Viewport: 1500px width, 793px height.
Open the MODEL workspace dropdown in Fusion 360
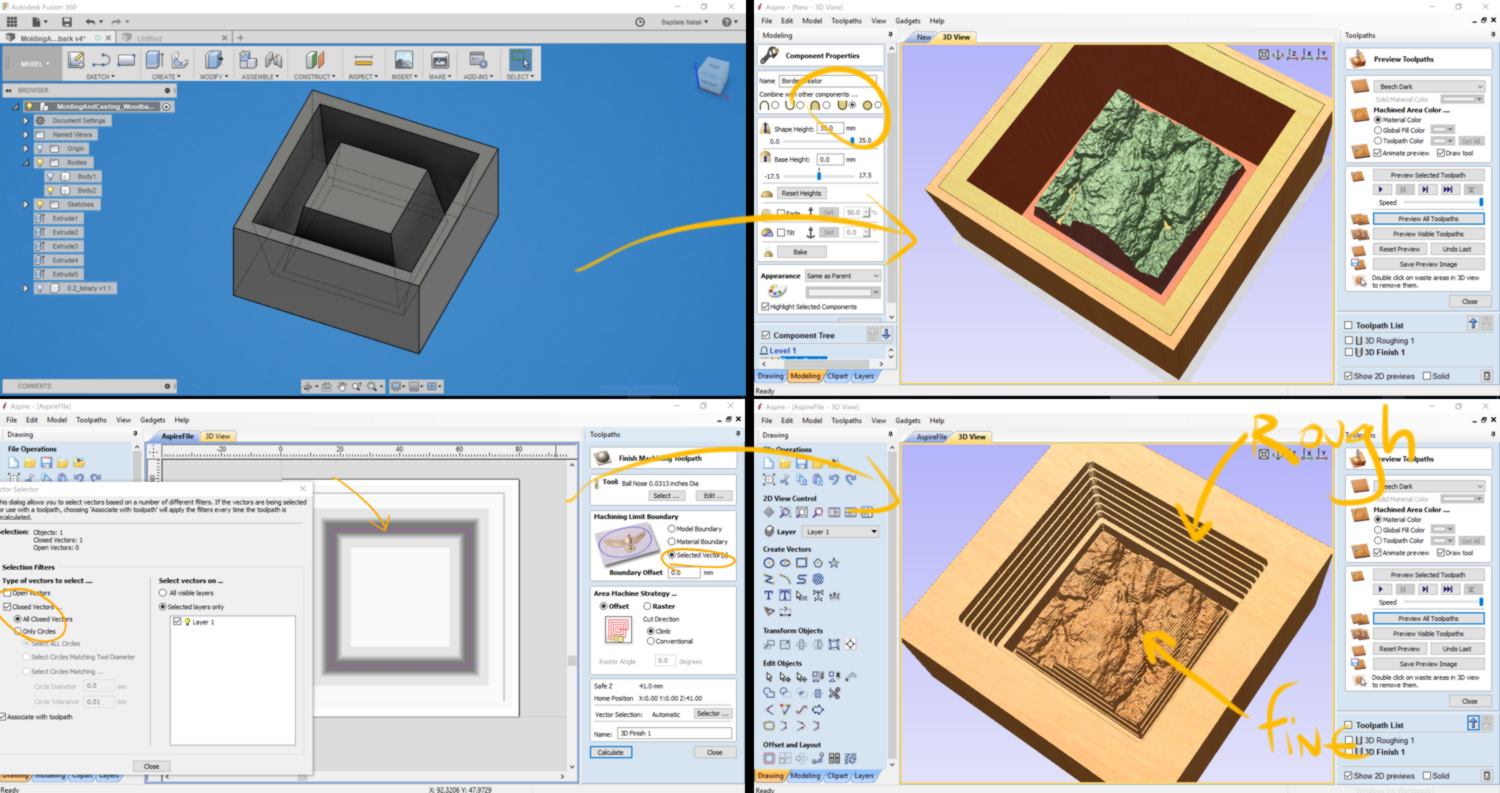pos(32,63)
